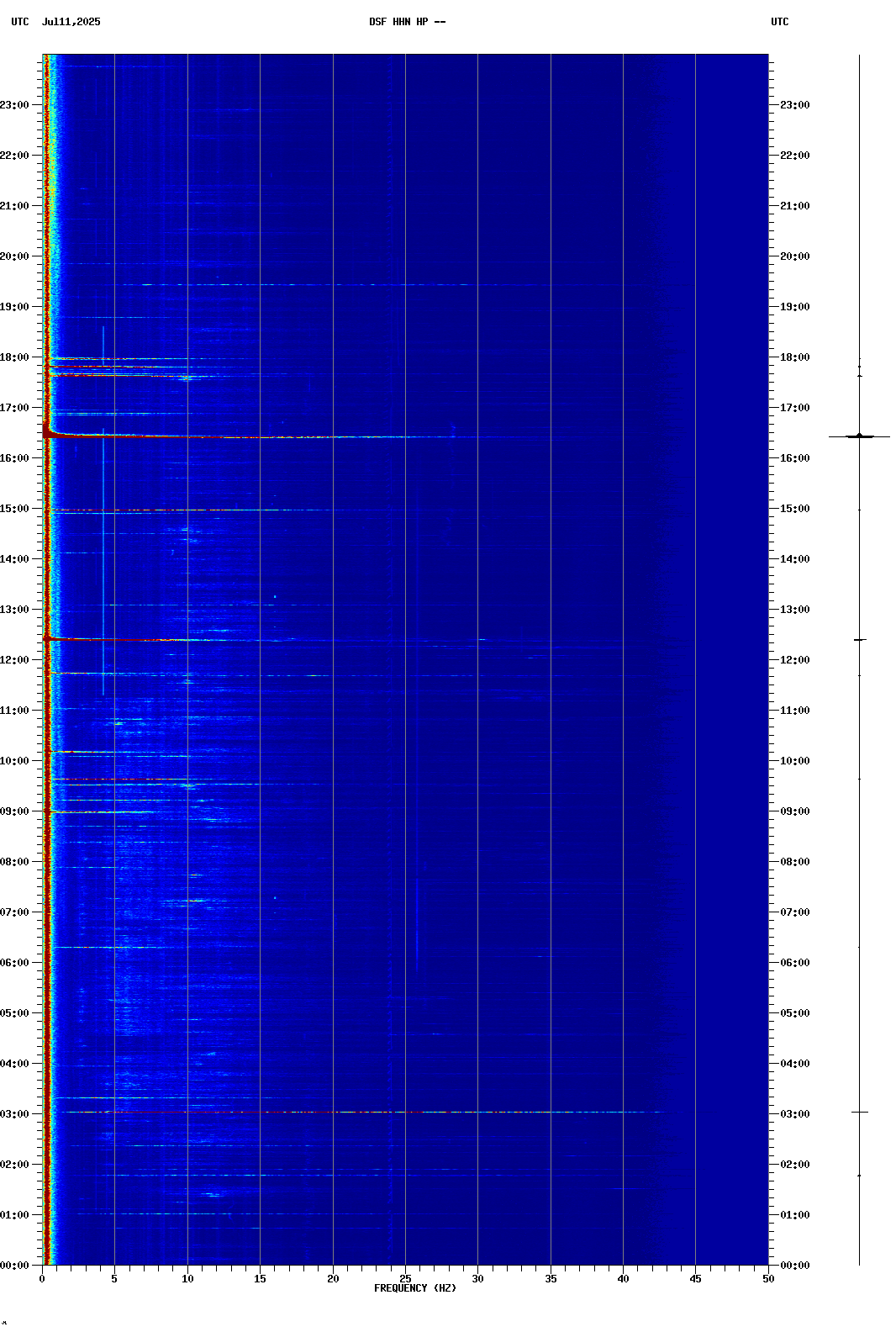
Task: Click 18:00 on the right time axis
Action: [795, 357]
